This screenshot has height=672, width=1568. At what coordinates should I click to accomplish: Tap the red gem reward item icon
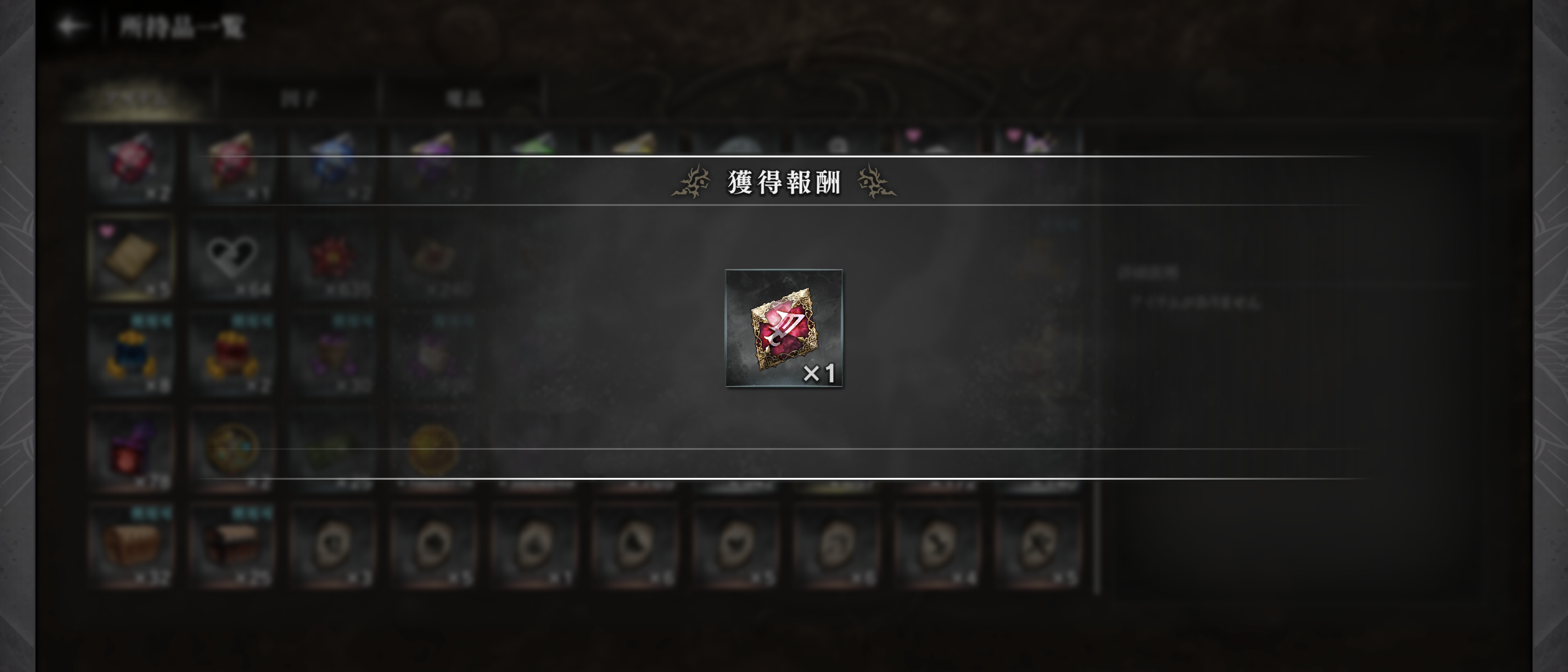click(784, 329)
